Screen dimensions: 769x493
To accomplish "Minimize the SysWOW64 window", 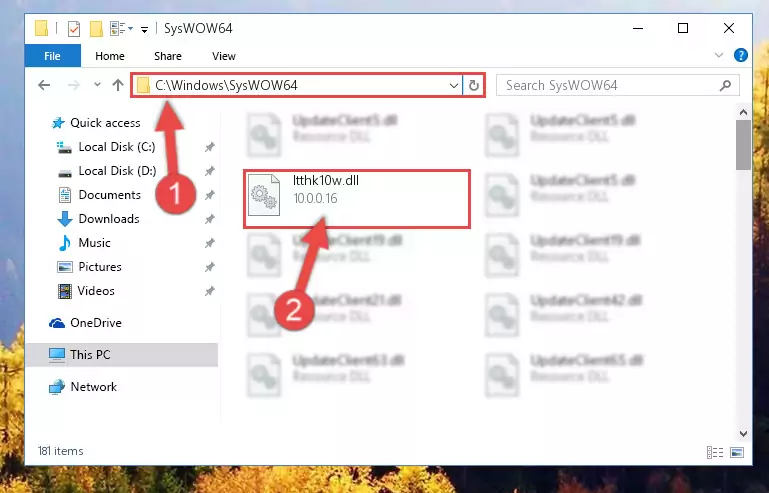I will coord(638,28).
